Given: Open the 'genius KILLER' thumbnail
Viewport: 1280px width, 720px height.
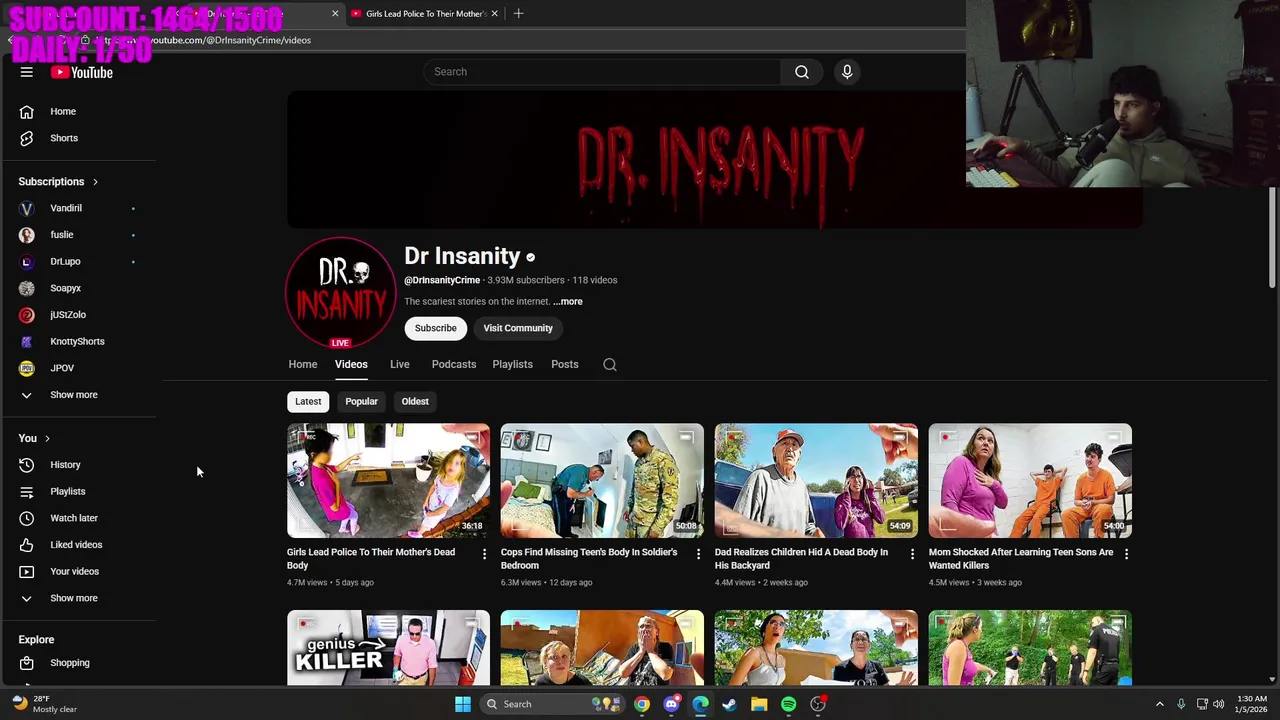Looking at the screenshot, I should click(388, 648).
